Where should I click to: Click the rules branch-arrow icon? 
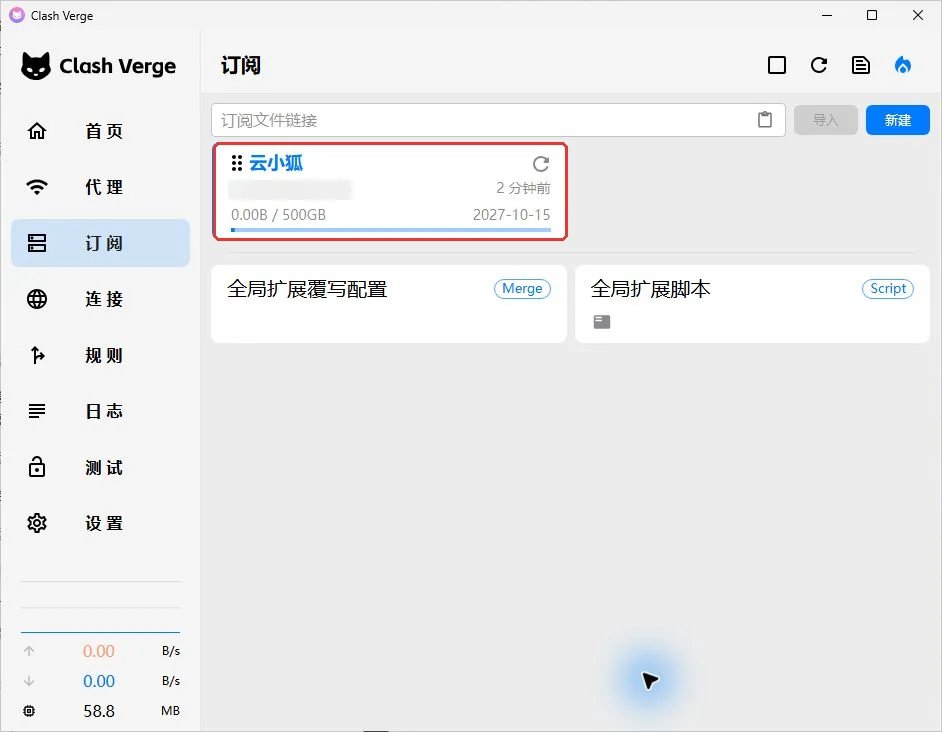37,355
